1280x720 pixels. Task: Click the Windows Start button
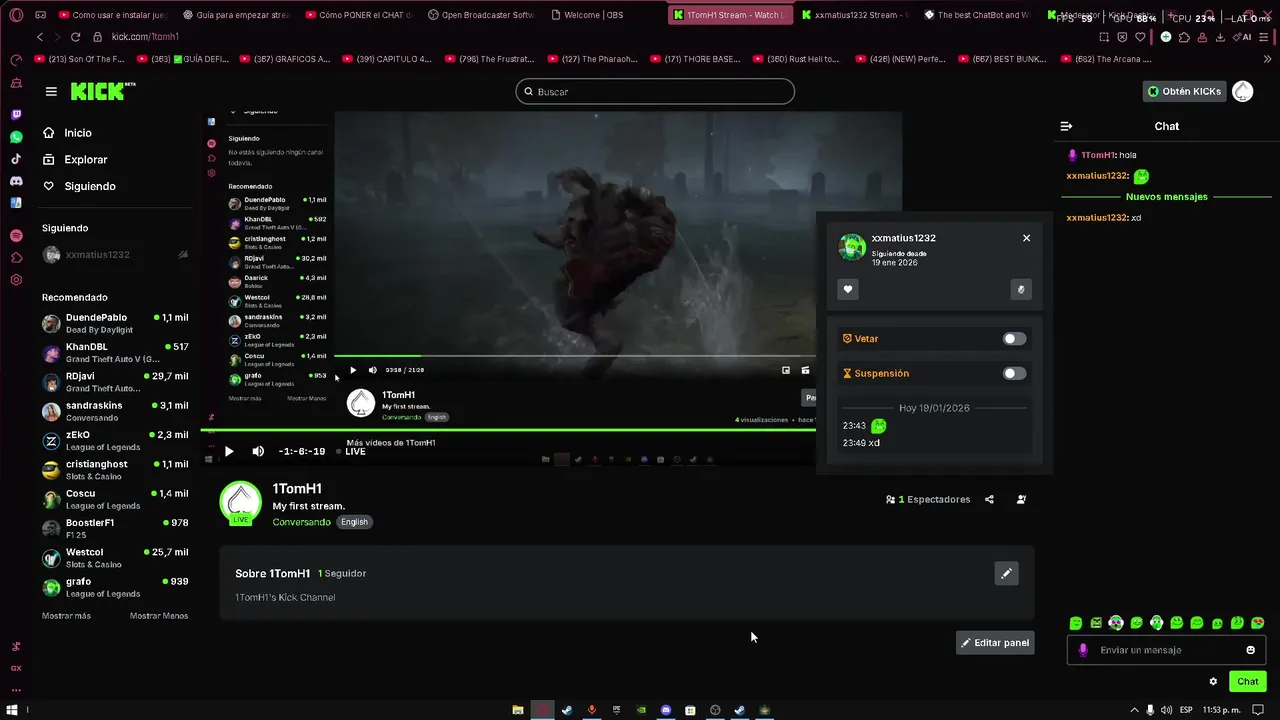(x=14, y=710)
